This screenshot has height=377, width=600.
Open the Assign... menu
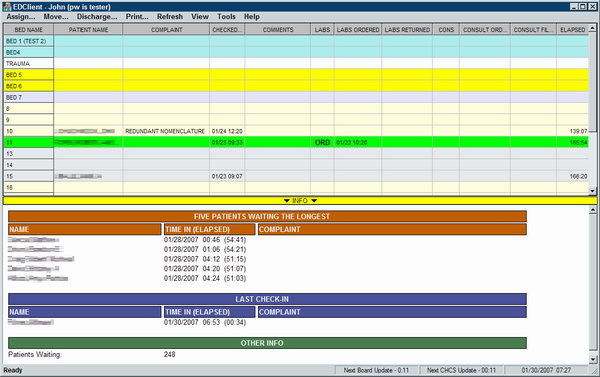(21, 16)
